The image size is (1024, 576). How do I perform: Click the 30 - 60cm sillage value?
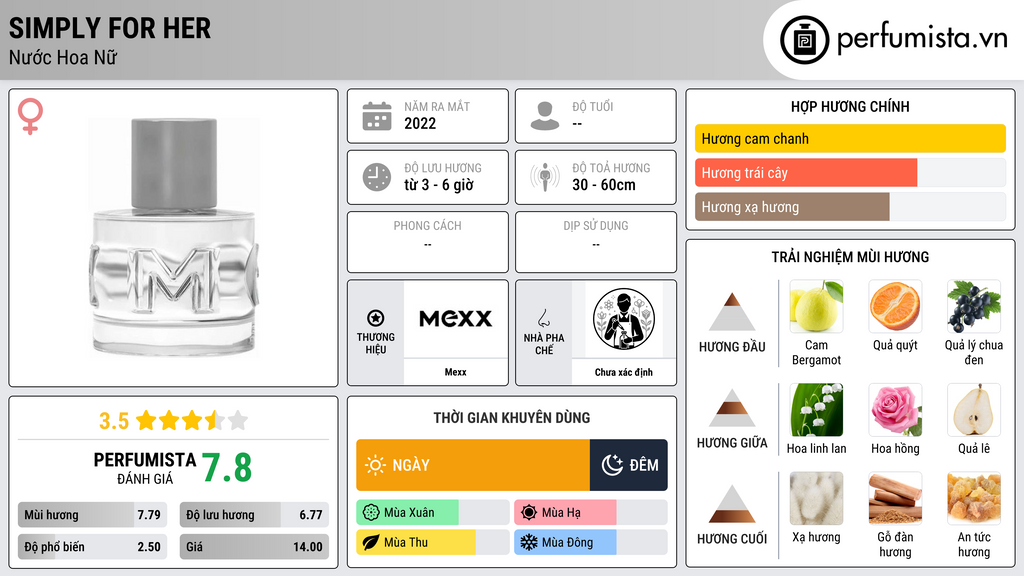603,185
